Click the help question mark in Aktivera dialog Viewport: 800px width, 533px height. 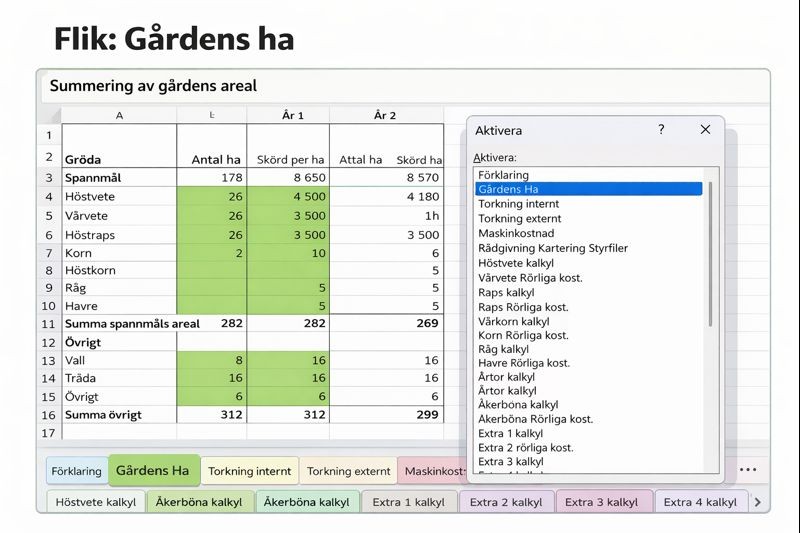click(661, 130)
